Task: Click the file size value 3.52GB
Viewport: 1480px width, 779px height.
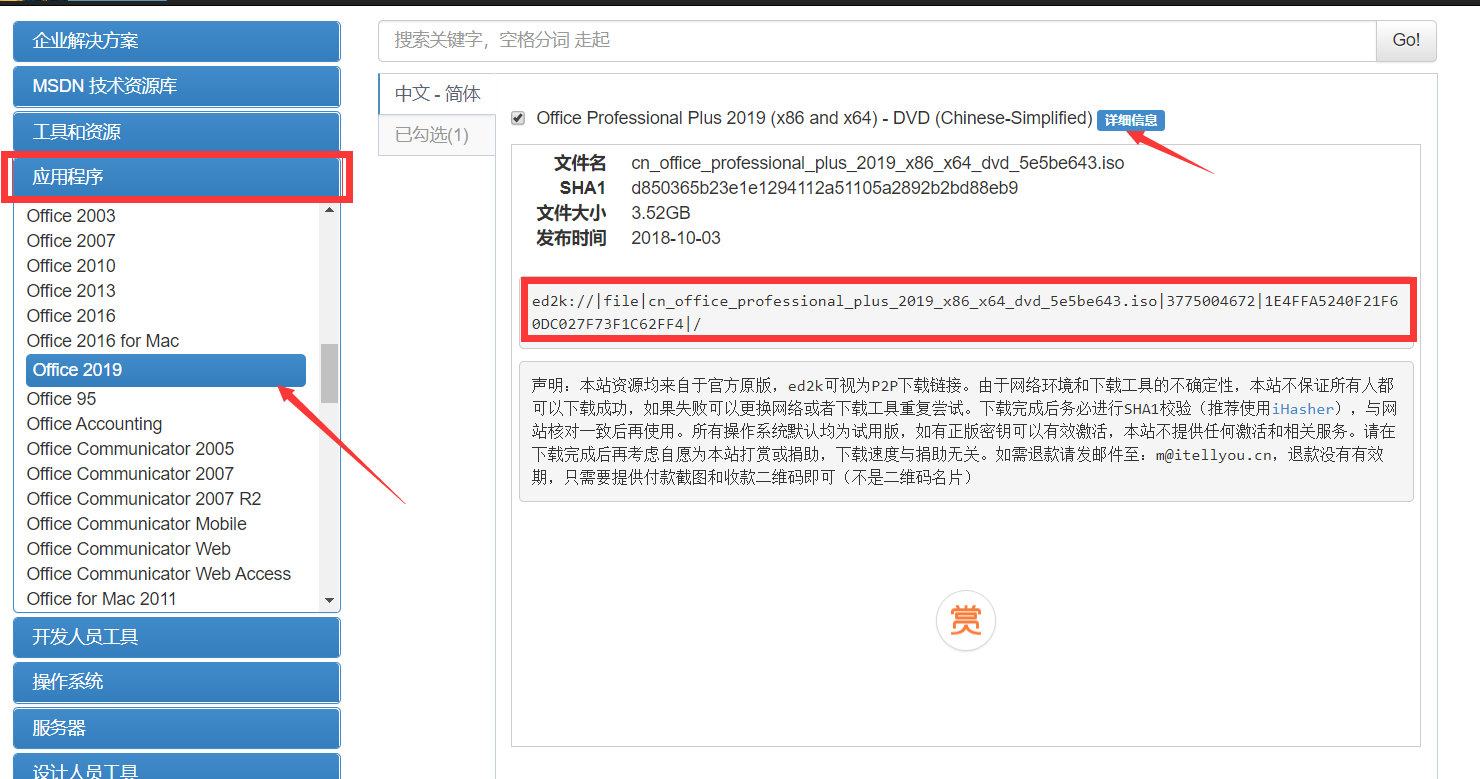Action: [661, 213]
